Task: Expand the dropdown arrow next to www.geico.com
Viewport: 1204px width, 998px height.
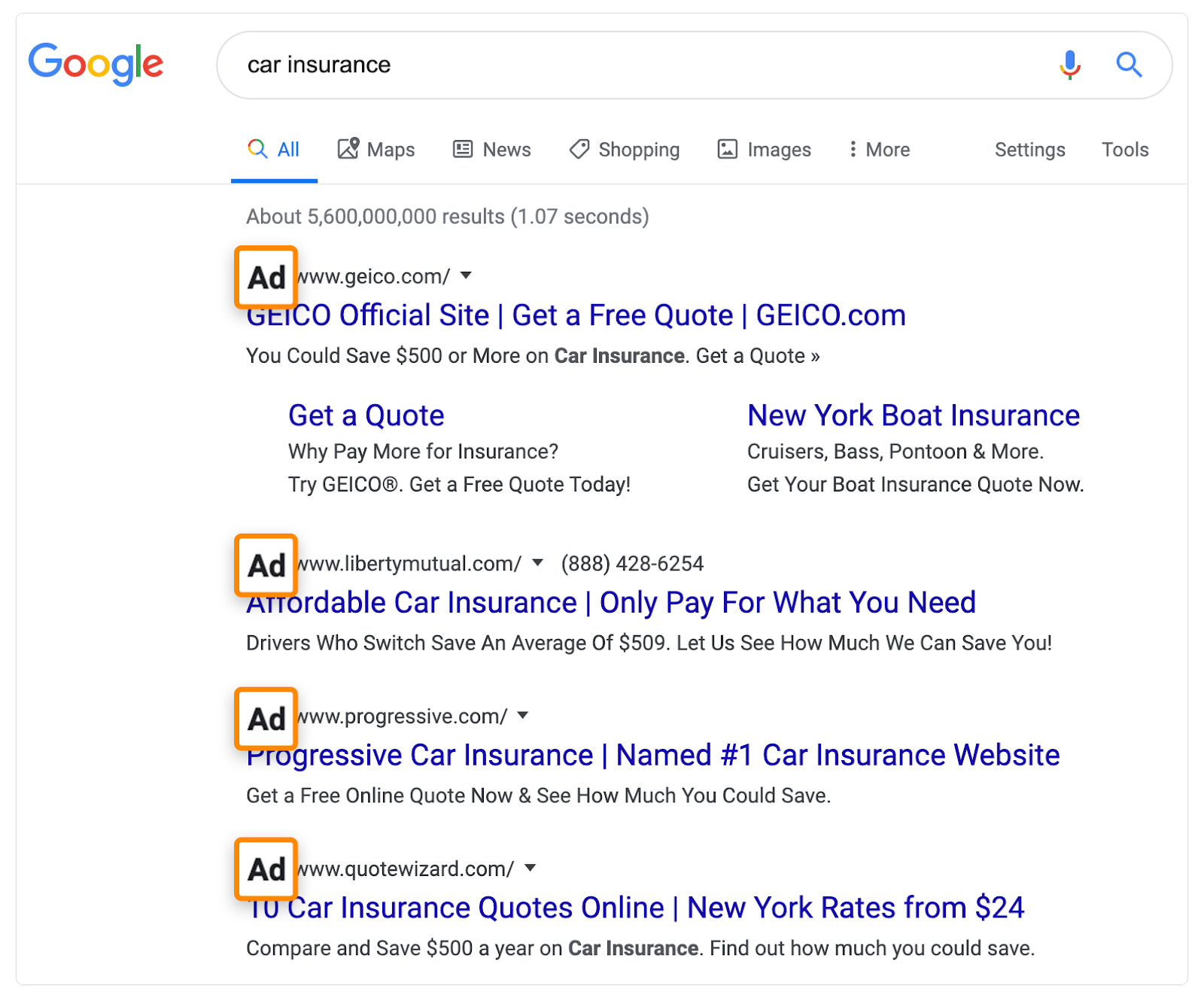Action: pyautogui.click(x=467, y=275)
